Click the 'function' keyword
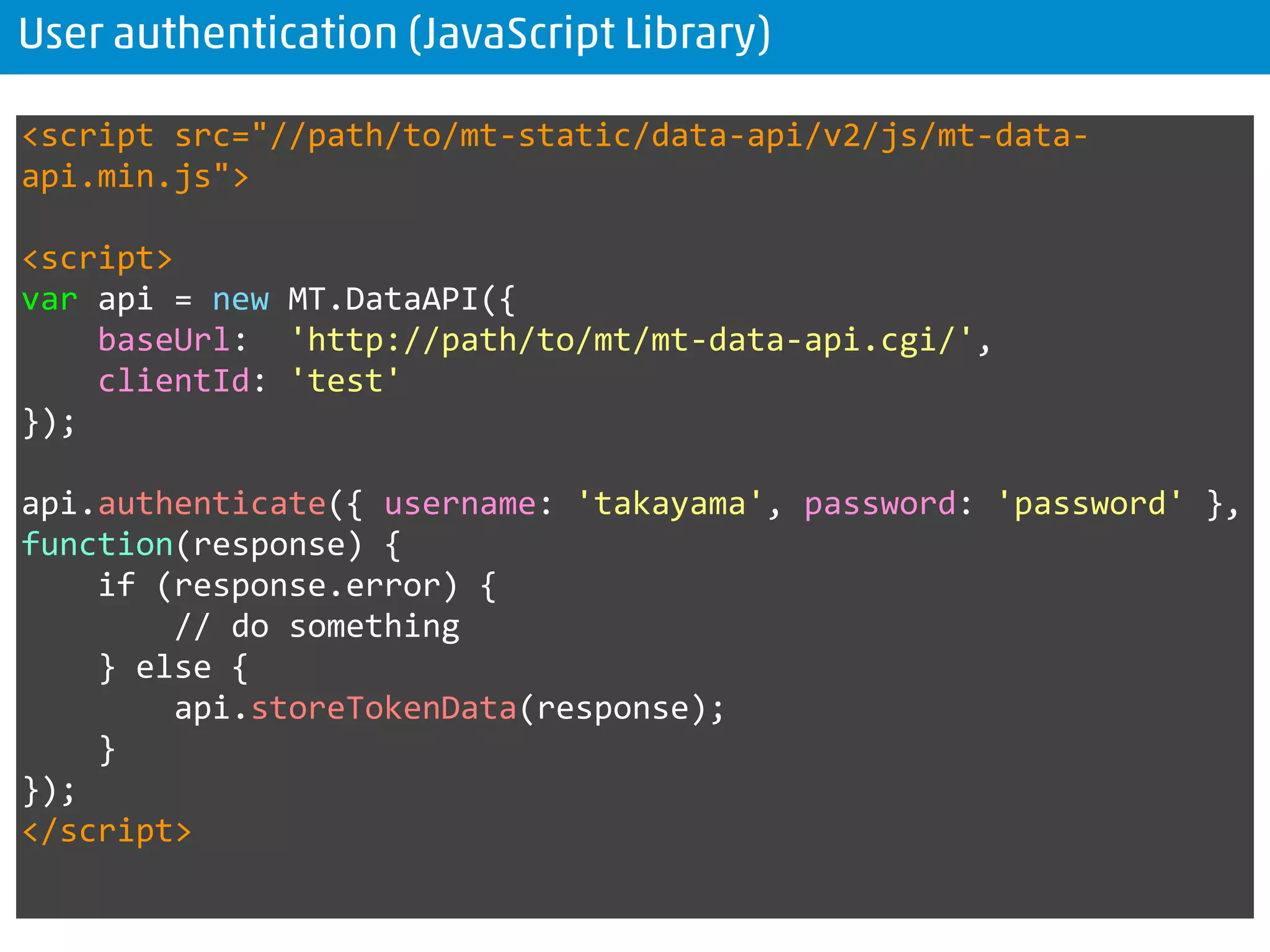 (97, 544)
